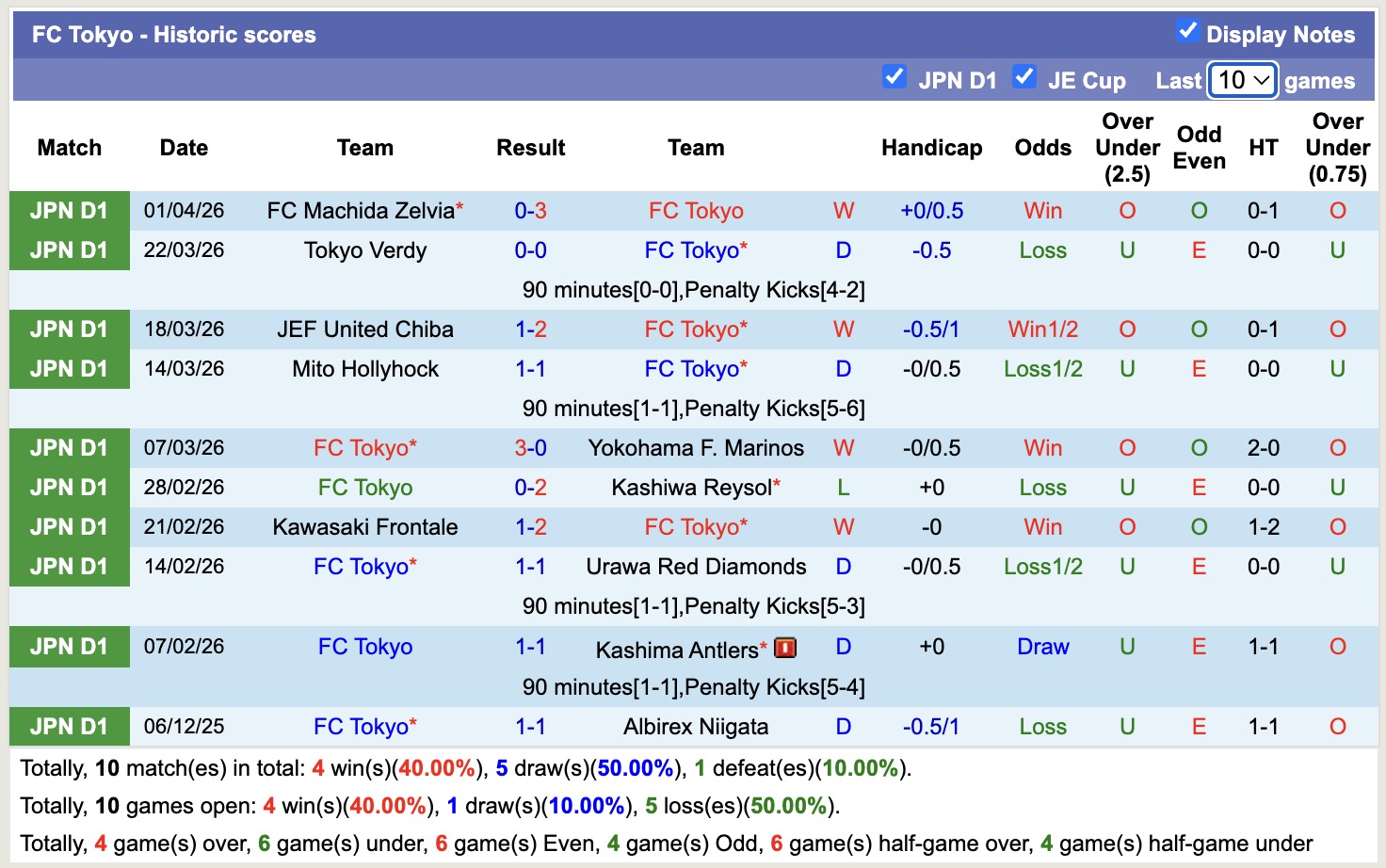Click the Handicap column header

point(932,148)
